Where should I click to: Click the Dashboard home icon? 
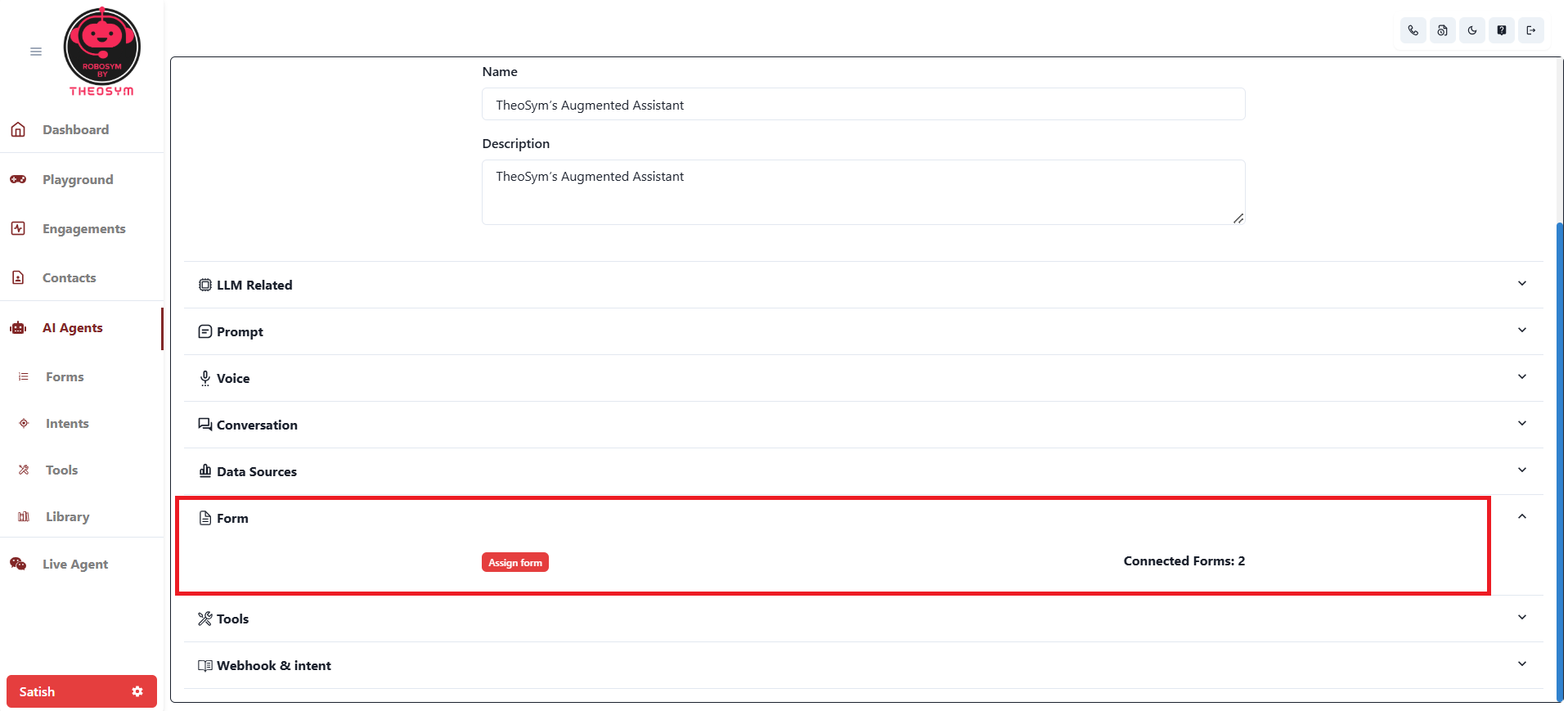pyautogui.click(x=18, y=129)
